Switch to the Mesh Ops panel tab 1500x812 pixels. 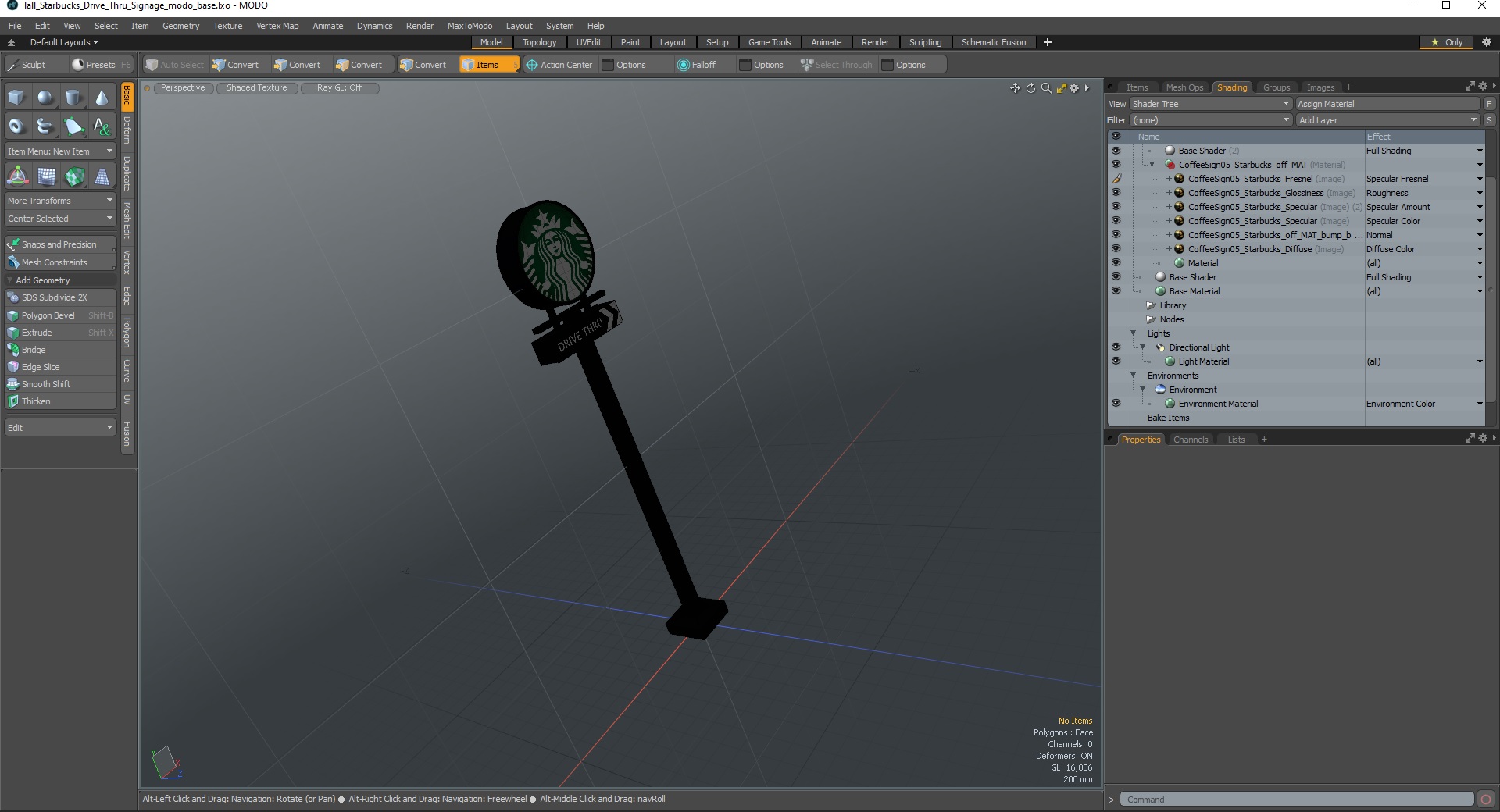1184,87
